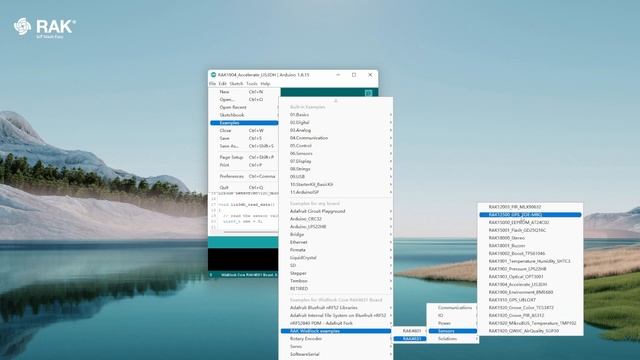Expand the 02.Digital examples
The height and width of the screenshot is (360, 640).
pyautogui.click(x=336, y=122)
